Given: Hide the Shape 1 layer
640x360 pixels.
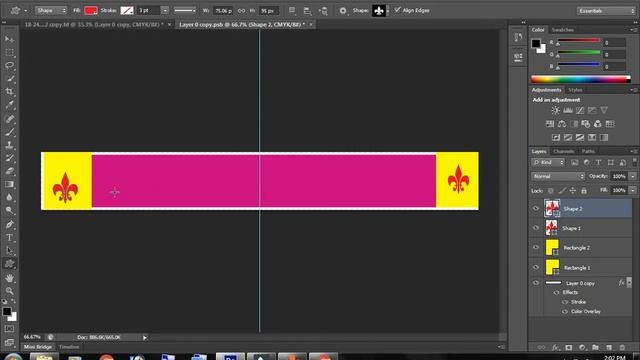Looking at the screenshot, I should coord(536,228).
